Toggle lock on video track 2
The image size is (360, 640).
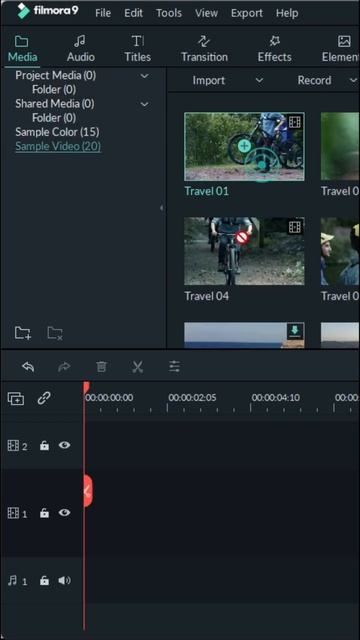(x=44, y=445)
